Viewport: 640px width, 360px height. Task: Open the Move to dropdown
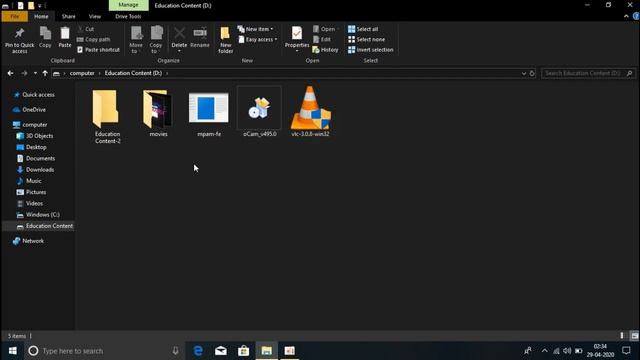136,40
